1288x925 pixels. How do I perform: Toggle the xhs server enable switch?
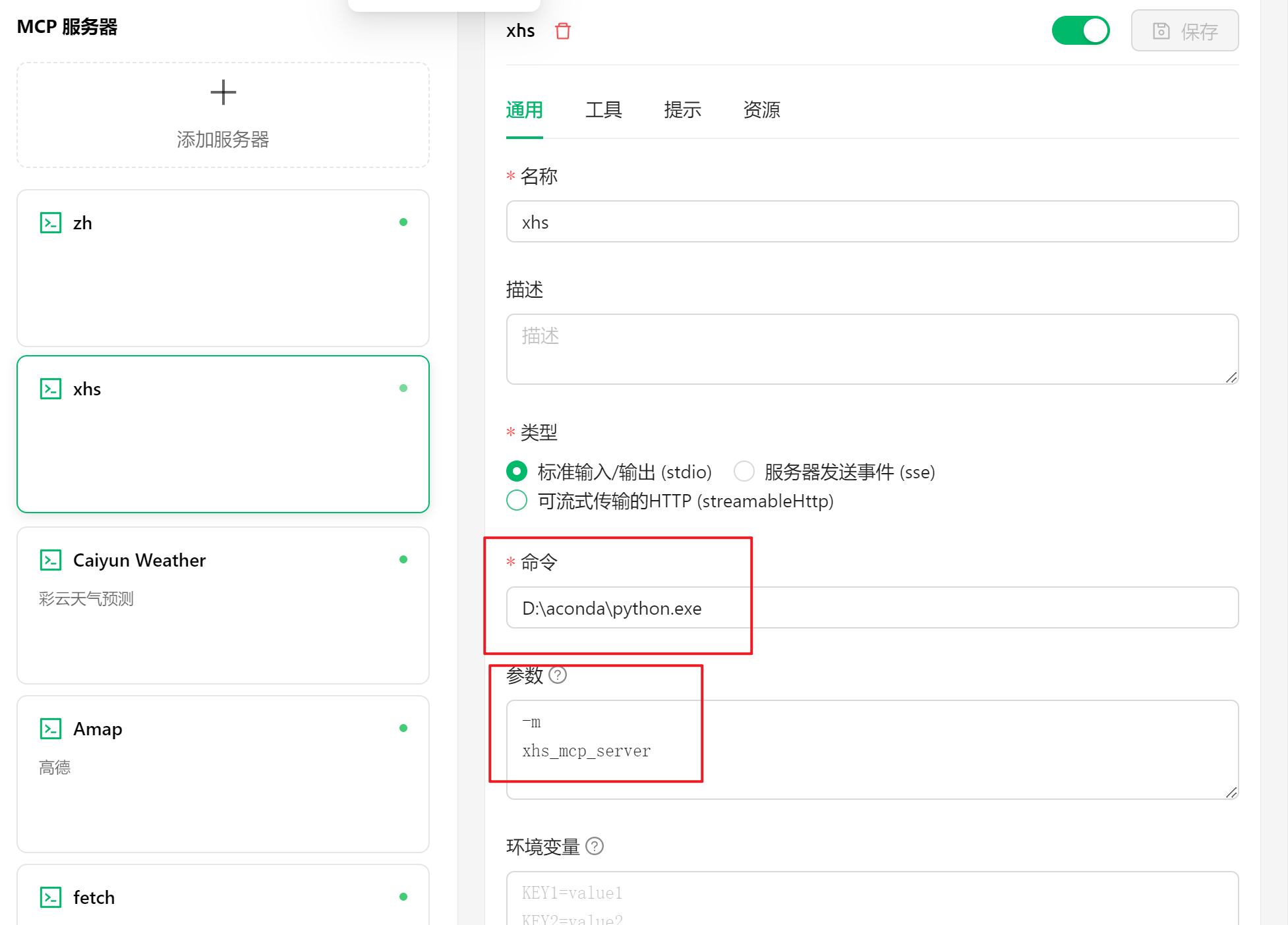[x=1080, y=30]
